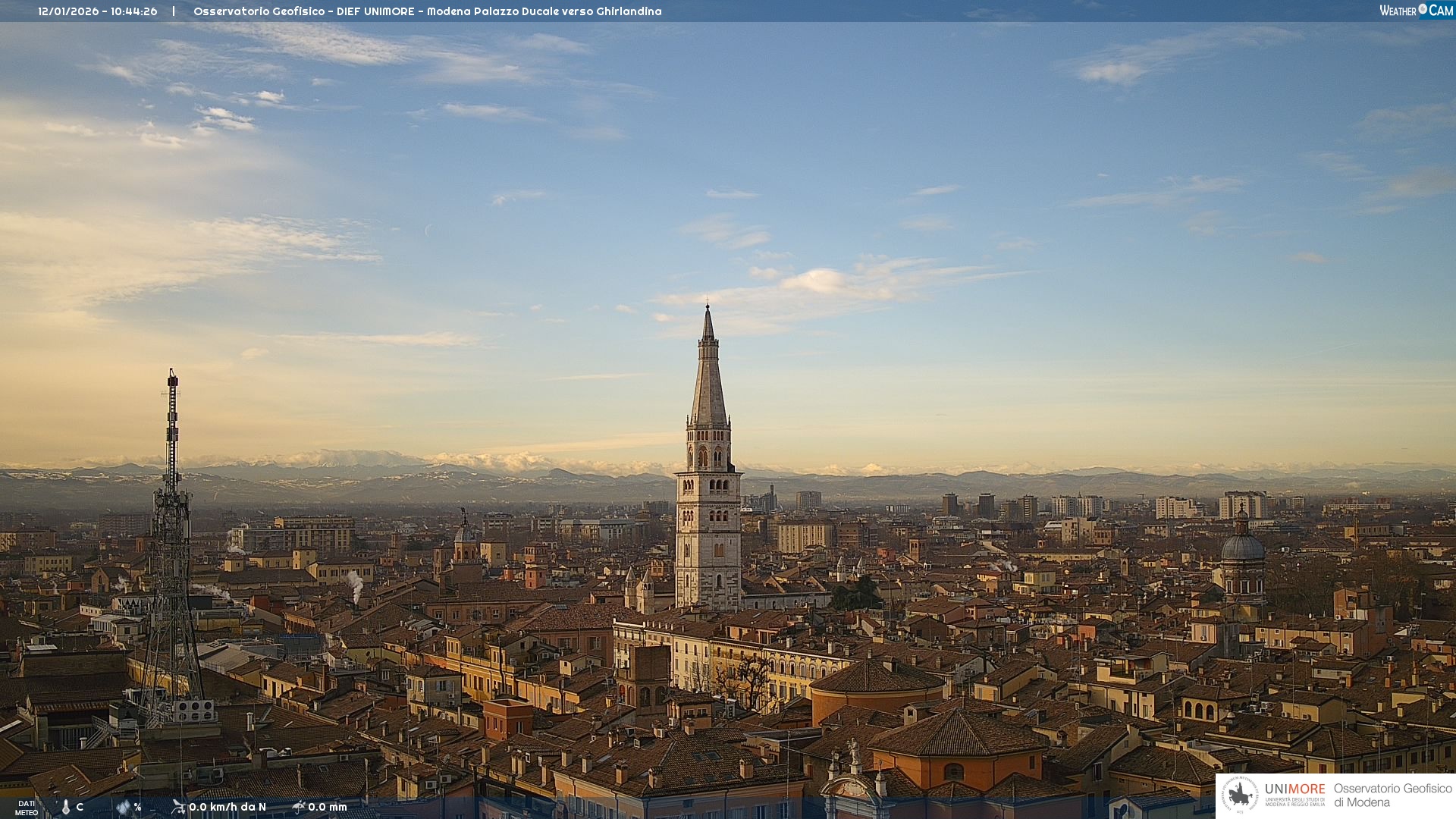Click the UNIMORE horseman seal emblem
Viewport: 1456px width, 819px height.
1241,795
